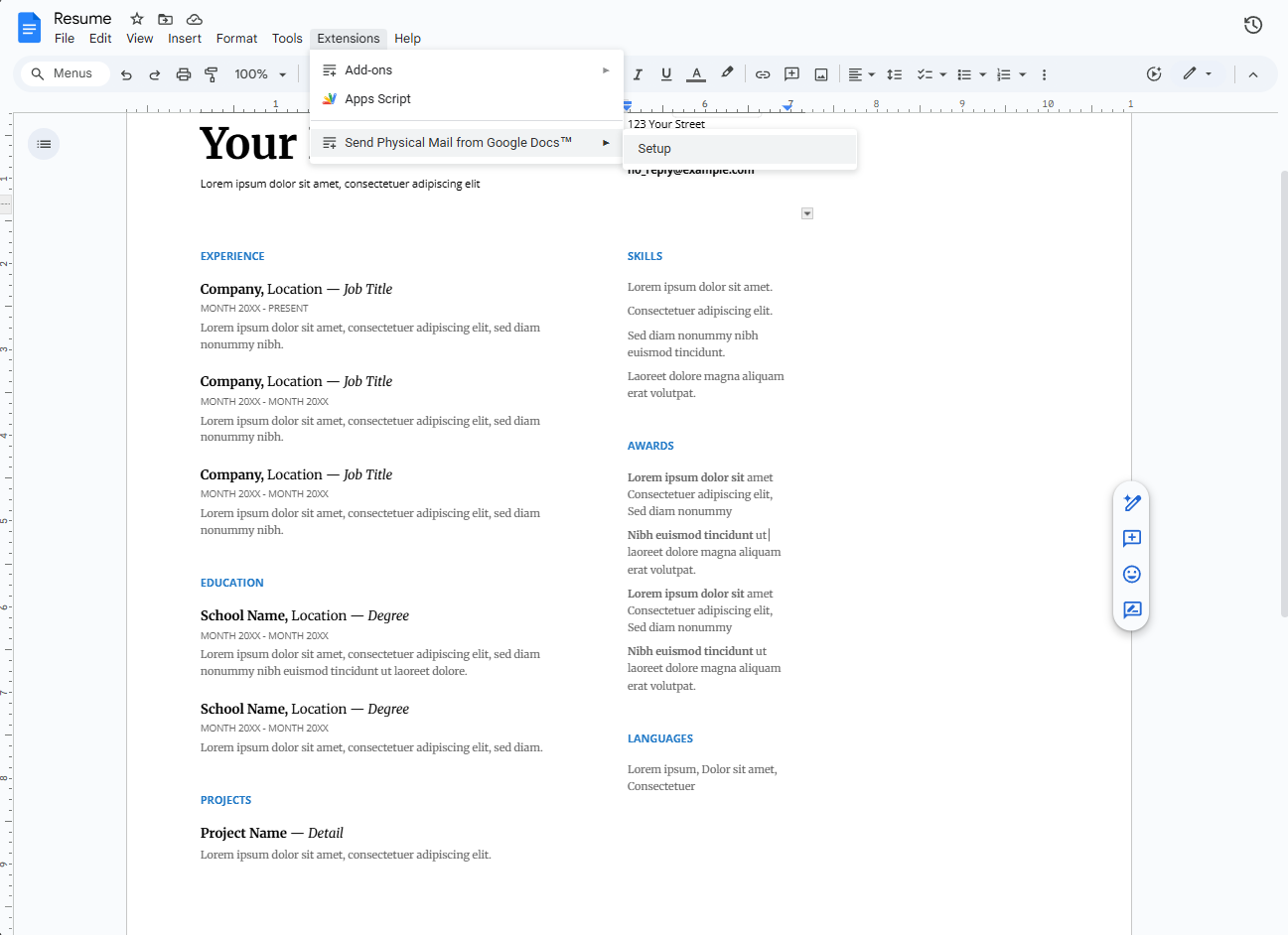This screenshot has height=935, width=1288.
Task: Collapse the menus with up chevron
Action: coord(1253,74)
